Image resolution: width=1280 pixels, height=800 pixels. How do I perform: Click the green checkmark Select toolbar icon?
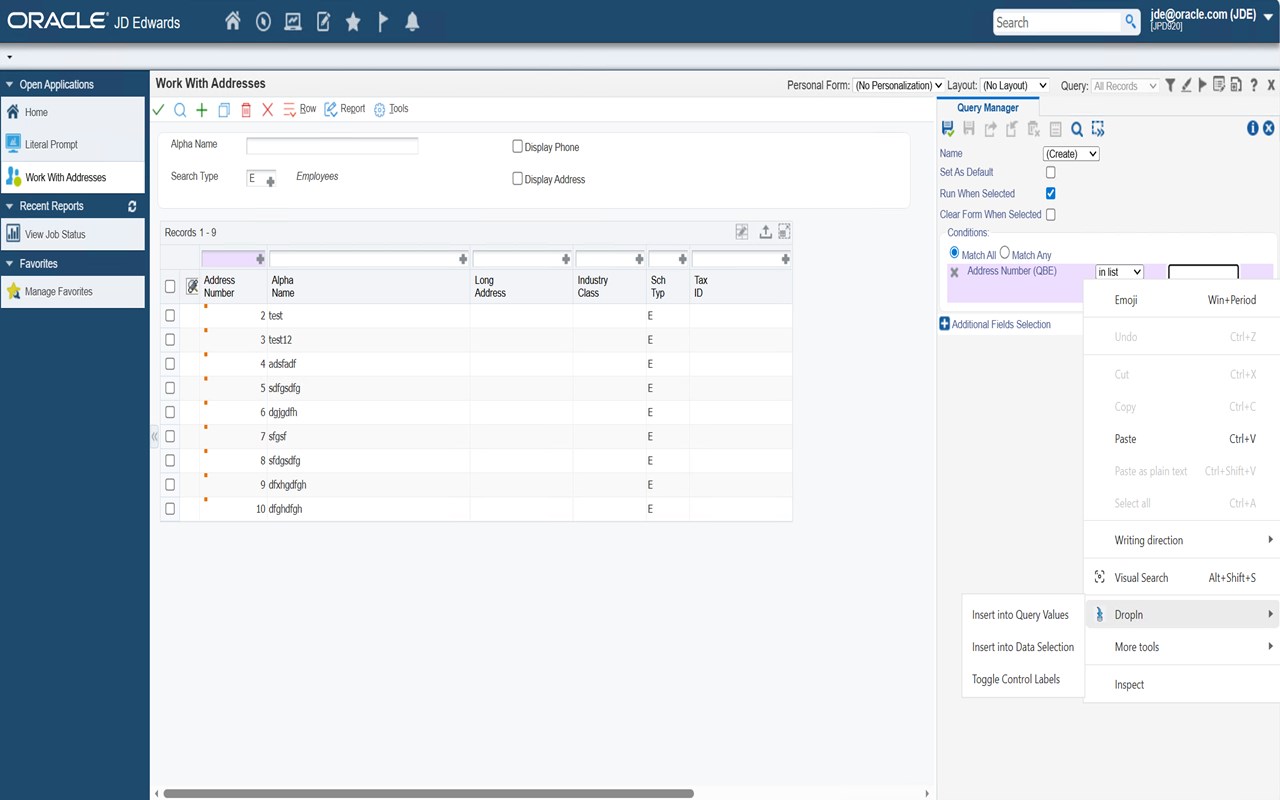(x=158, y=110)
